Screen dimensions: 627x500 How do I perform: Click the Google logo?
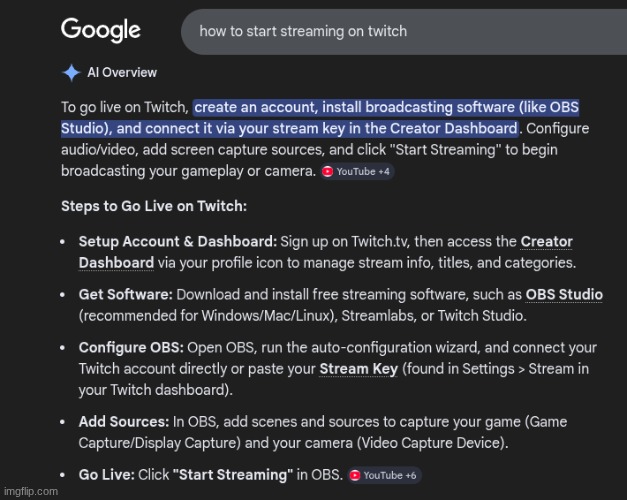(x=101, y=29)
